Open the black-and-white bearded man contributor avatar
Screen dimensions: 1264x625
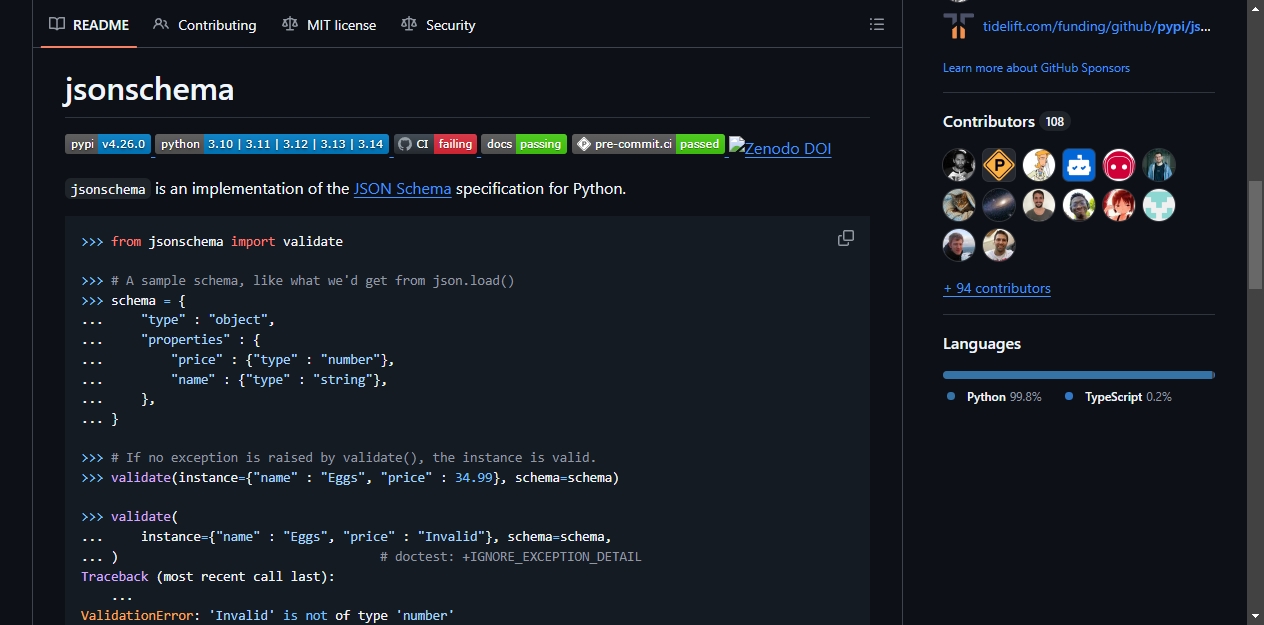pyautogui.click(x=959, y=165)
